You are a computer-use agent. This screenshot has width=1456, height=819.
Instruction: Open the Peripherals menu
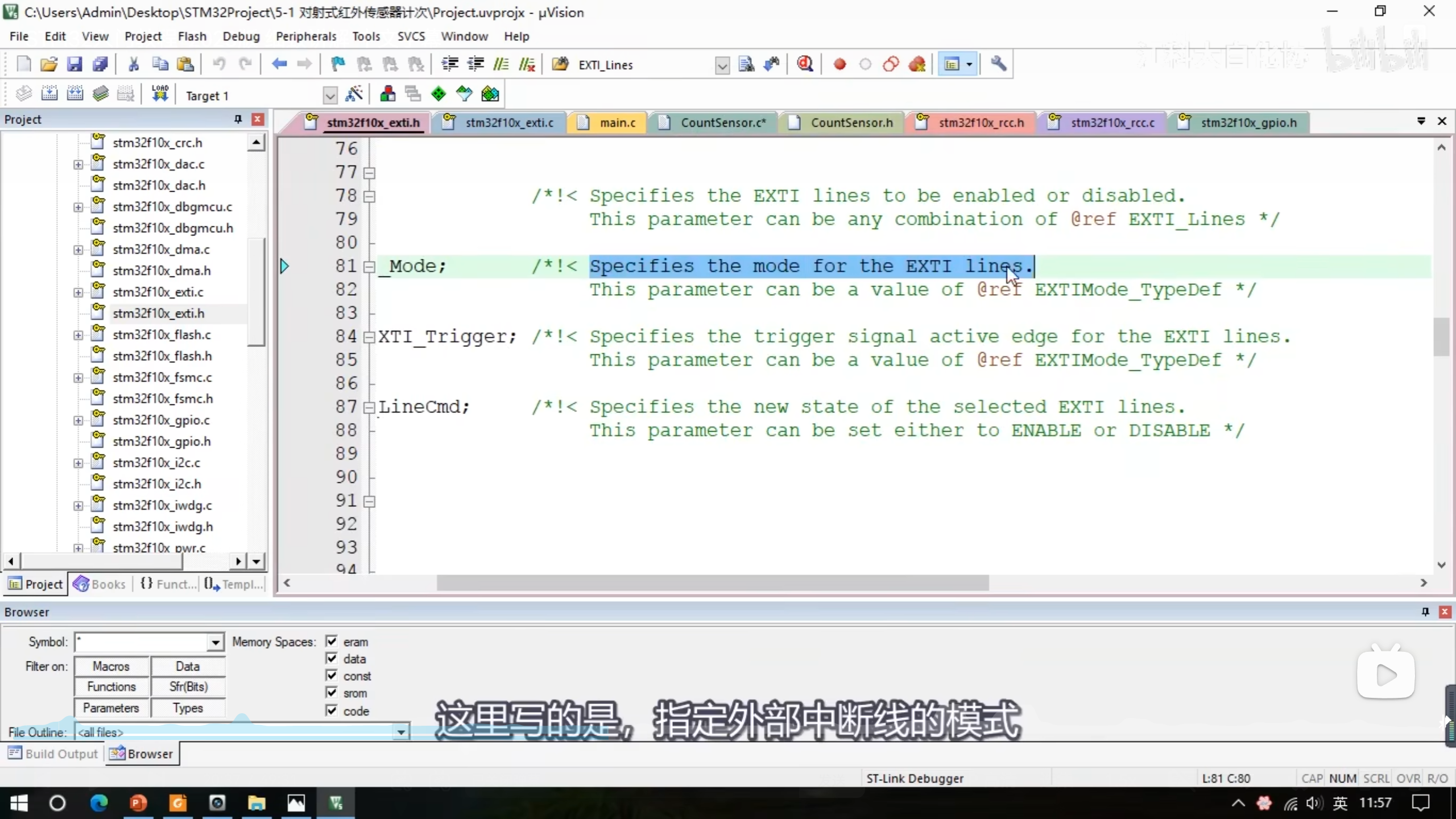[306, 36]
